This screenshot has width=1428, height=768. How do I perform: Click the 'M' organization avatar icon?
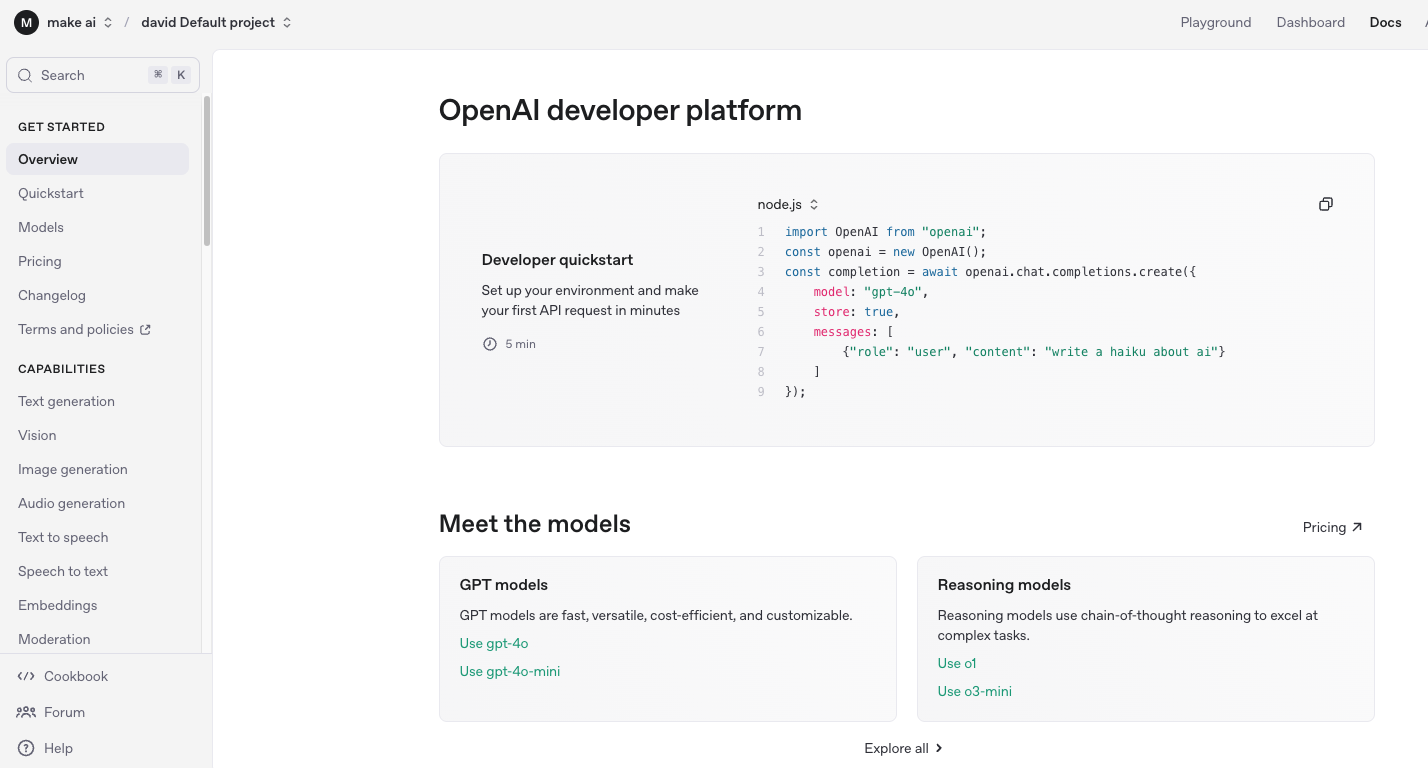(x=26, y=22)
